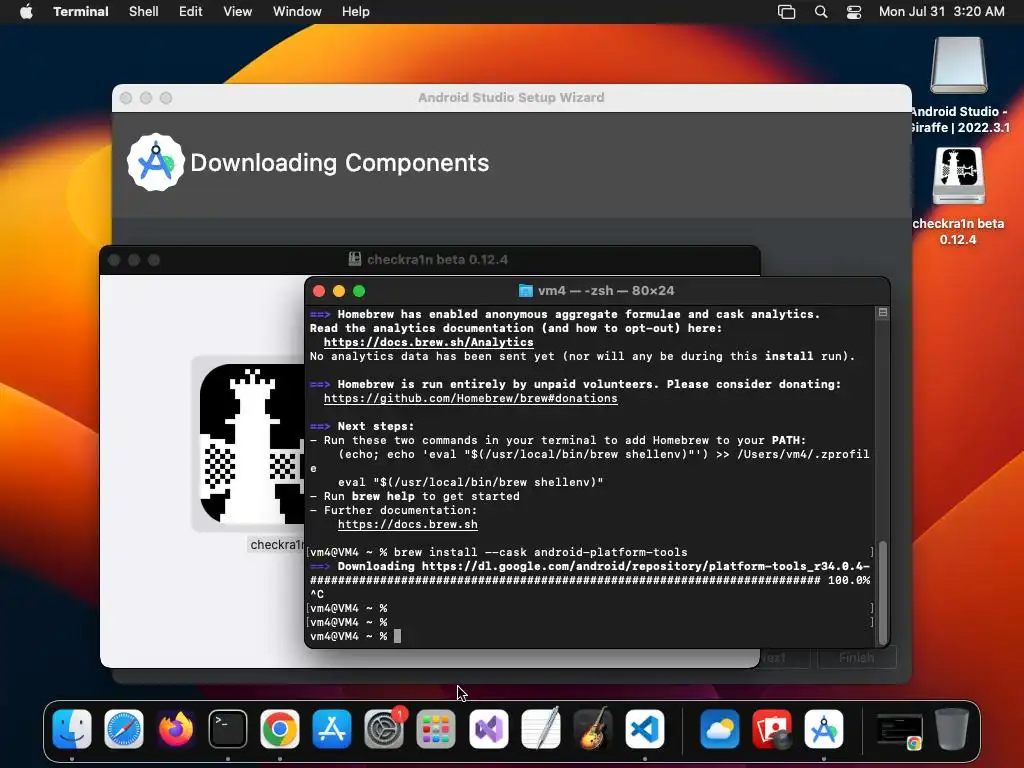This screenshot has height=768, width=1024.
Task: Open the App Store dock icon
Action: 332,729
